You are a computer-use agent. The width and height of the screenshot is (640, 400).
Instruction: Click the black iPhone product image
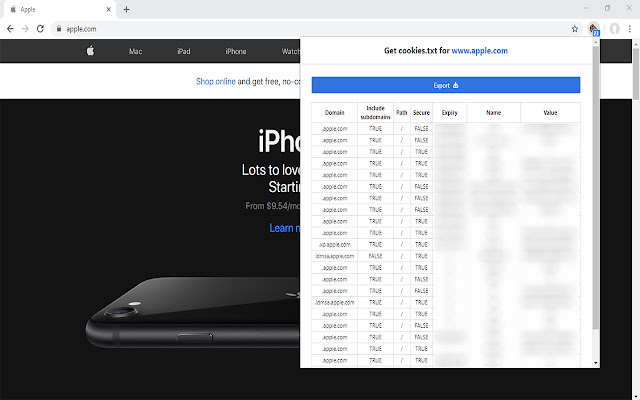point(192,312)
